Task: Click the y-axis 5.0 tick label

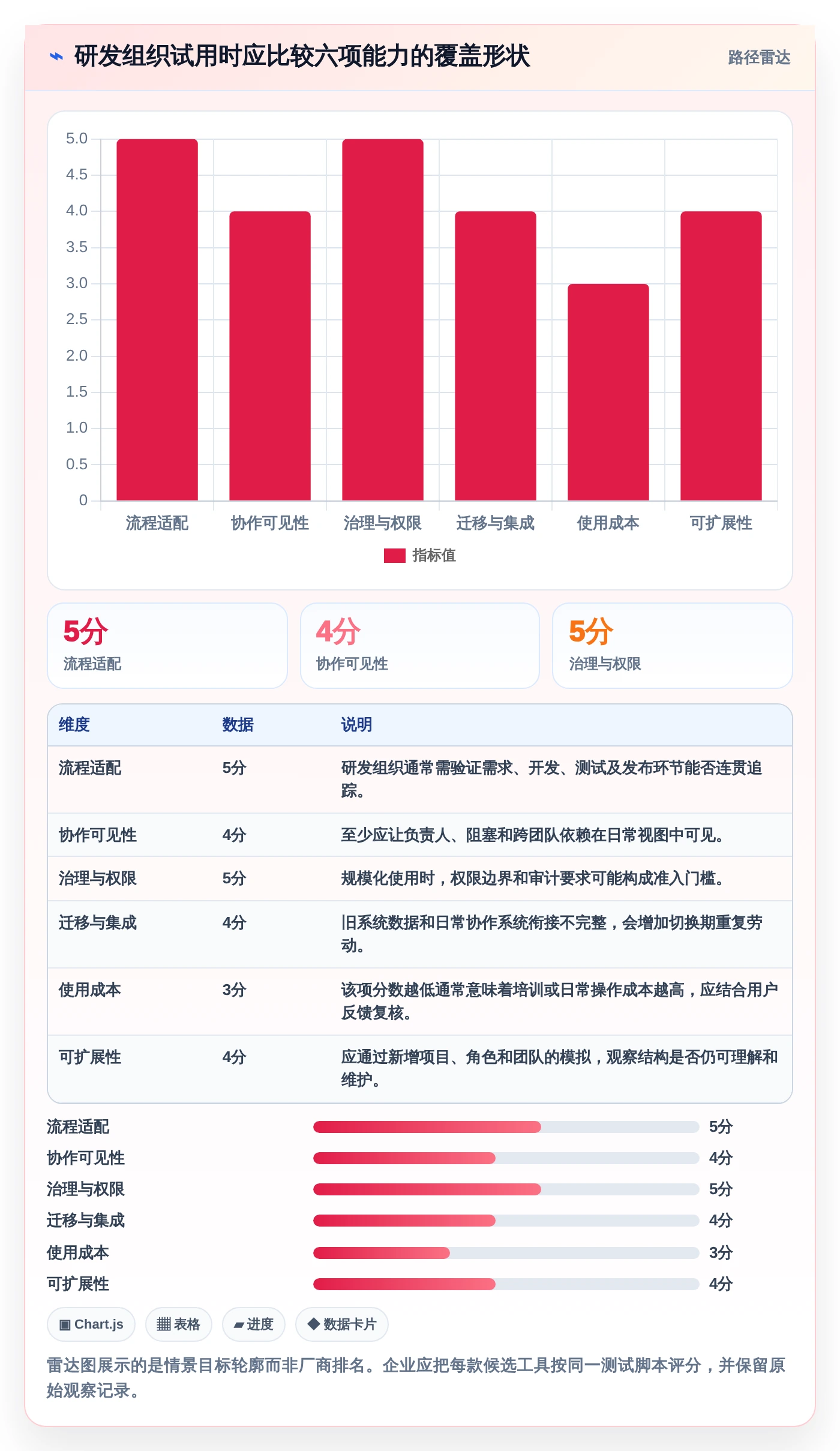Action: (x=77, y=139)
